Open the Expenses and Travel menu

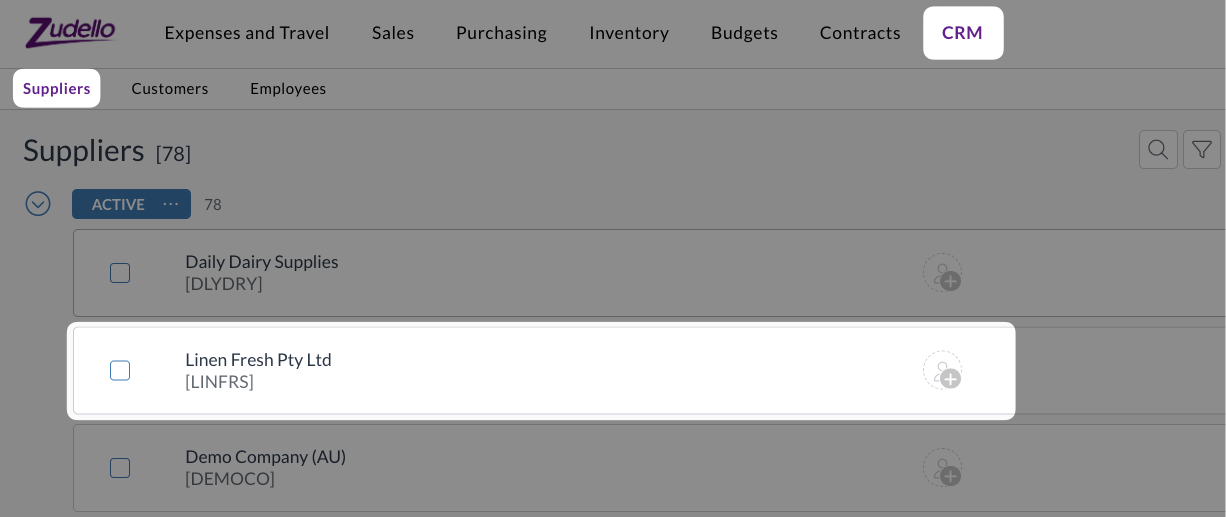coord(246,33)
